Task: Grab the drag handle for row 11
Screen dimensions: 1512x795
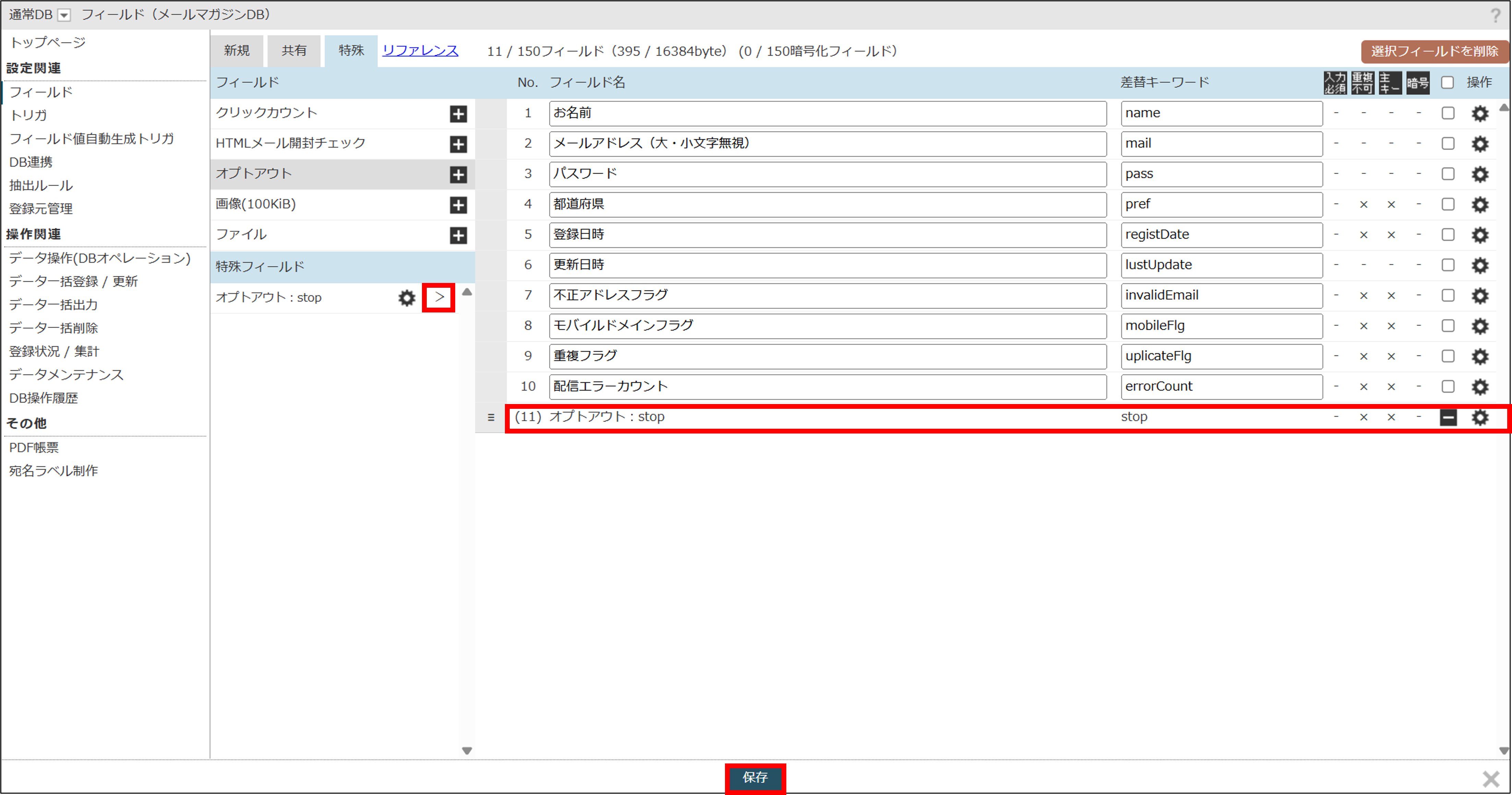Action: click(x=491, y=417)
